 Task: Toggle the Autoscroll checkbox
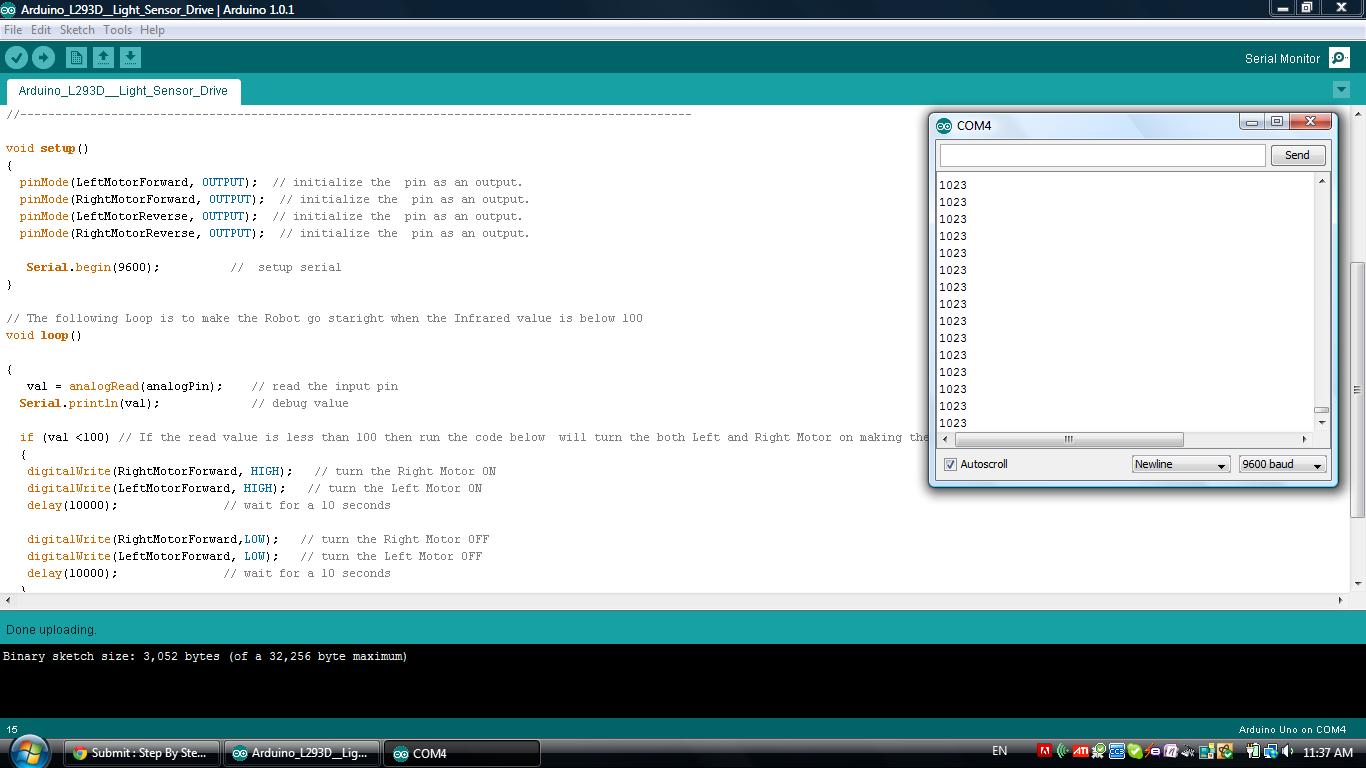tap(950, 465)
